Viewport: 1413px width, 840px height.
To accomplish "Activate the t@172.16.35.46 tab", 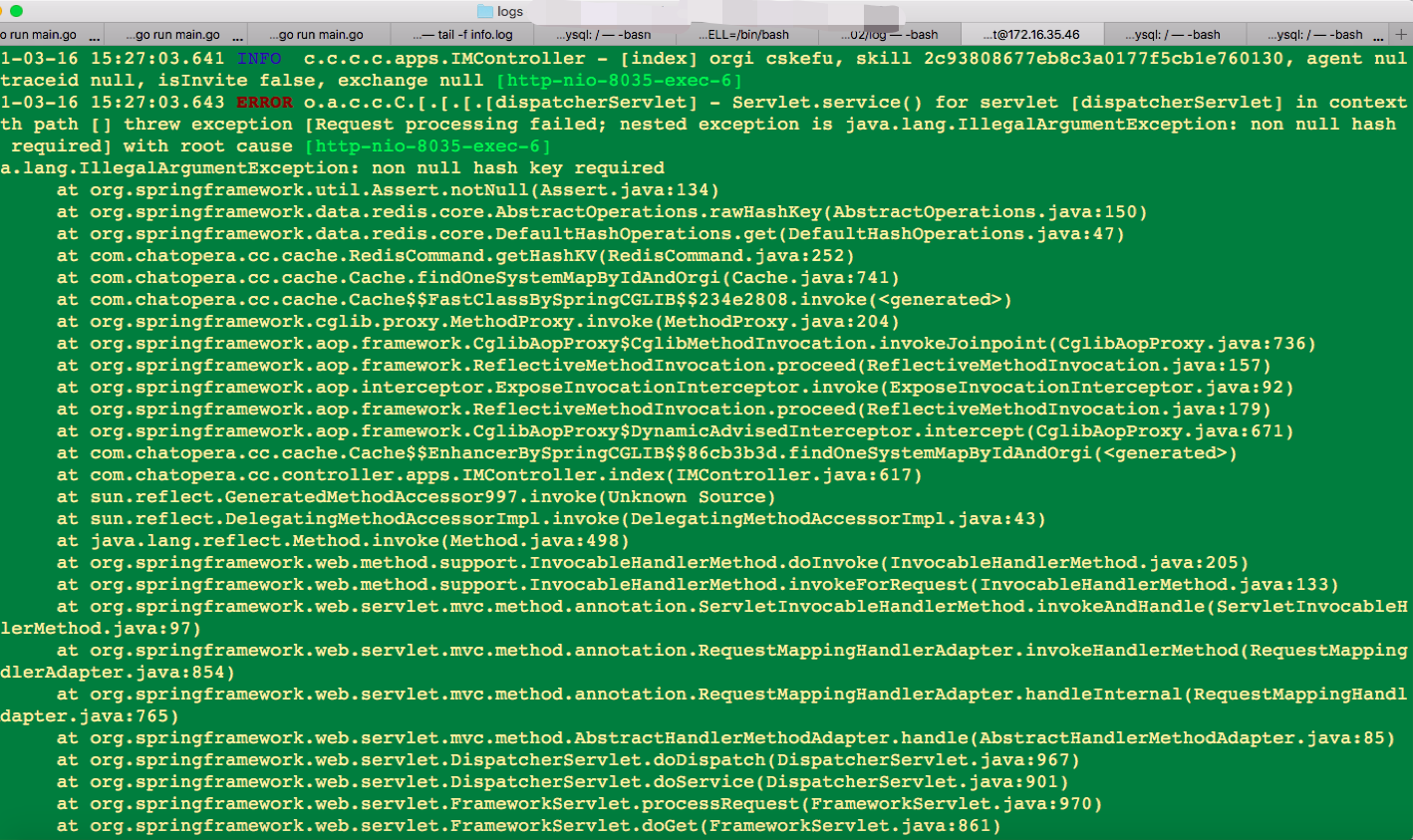I will [x=1031, y=34].
